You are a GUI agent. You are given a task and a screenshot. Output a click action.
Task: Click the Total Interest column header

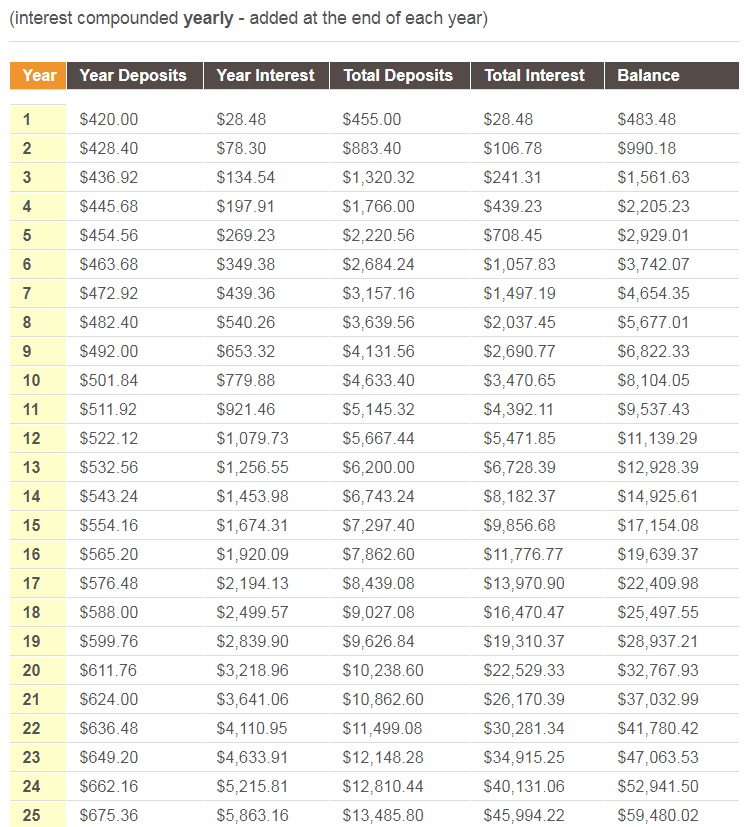pos(535,75)
